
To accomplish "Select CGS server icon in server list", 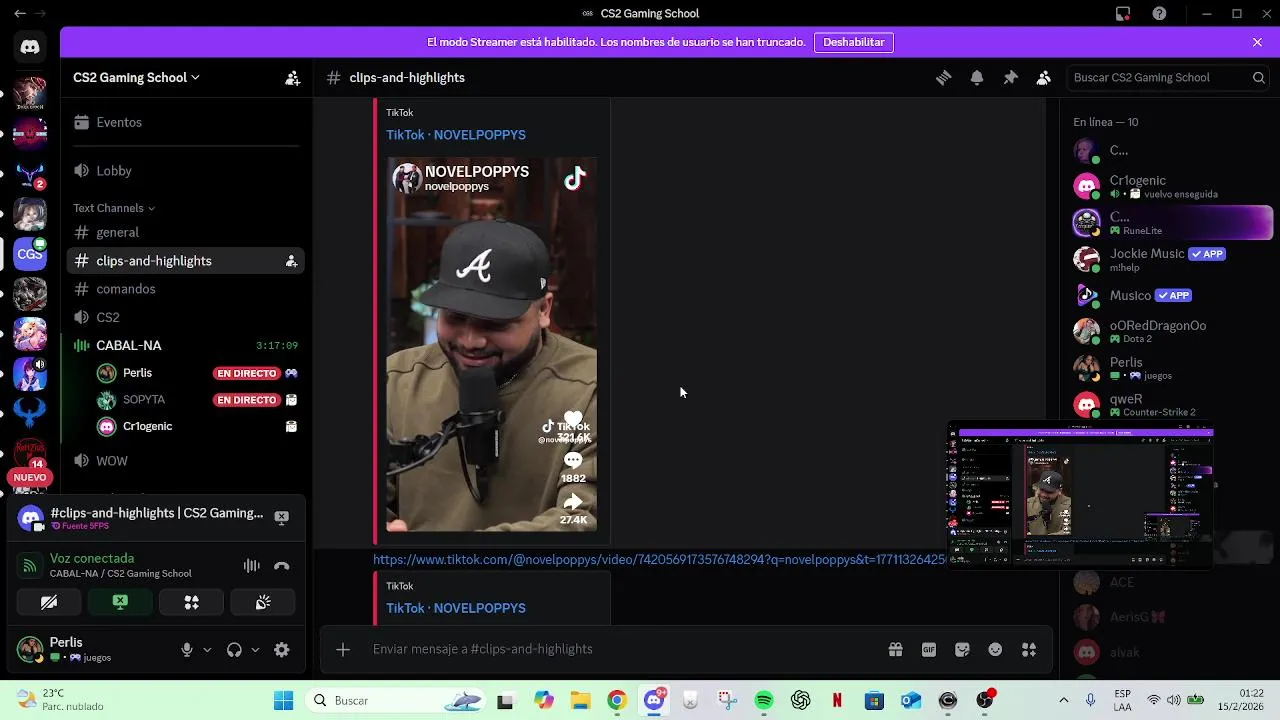I will tap(30, 254).
